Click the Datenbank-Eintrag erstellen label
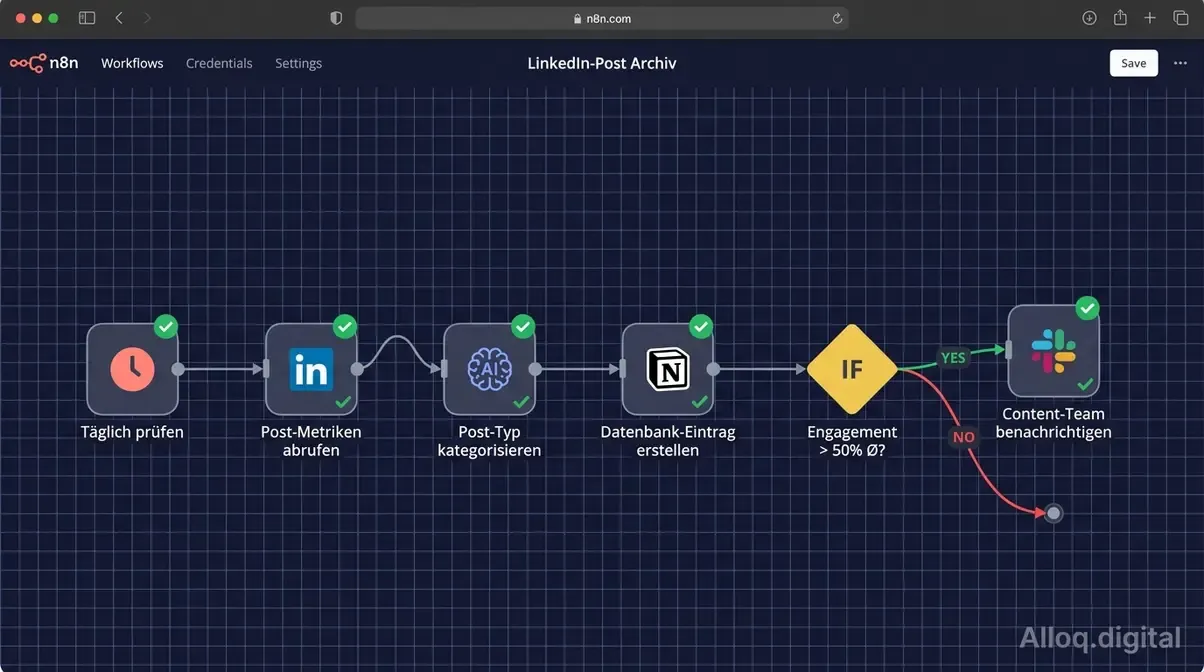Viewport: 1204px width, 672px height. pos(667,441)
